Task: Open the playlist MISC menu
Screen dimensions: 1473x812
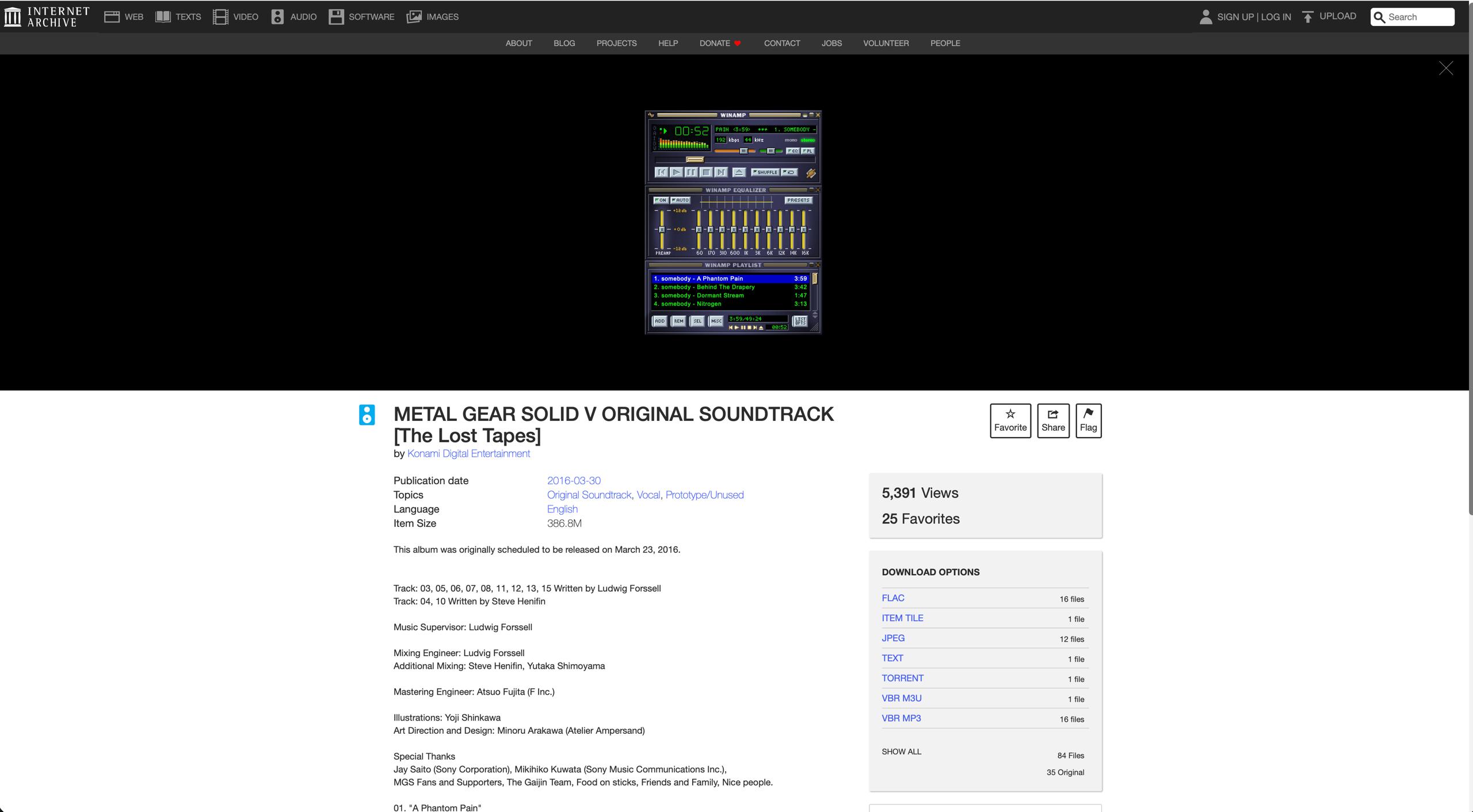Action: tap(716, 321)
